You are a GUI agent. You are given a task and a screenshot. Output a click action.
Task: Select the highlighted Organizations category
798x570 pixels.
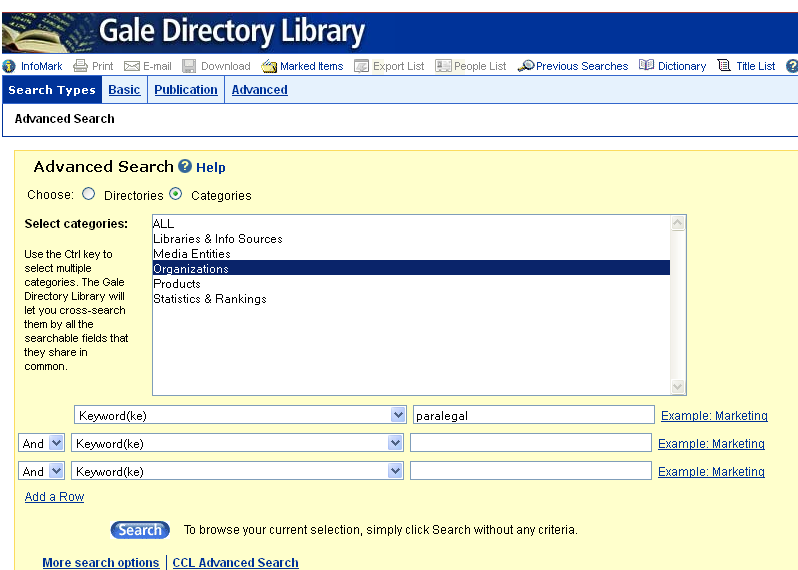point(411,268)
